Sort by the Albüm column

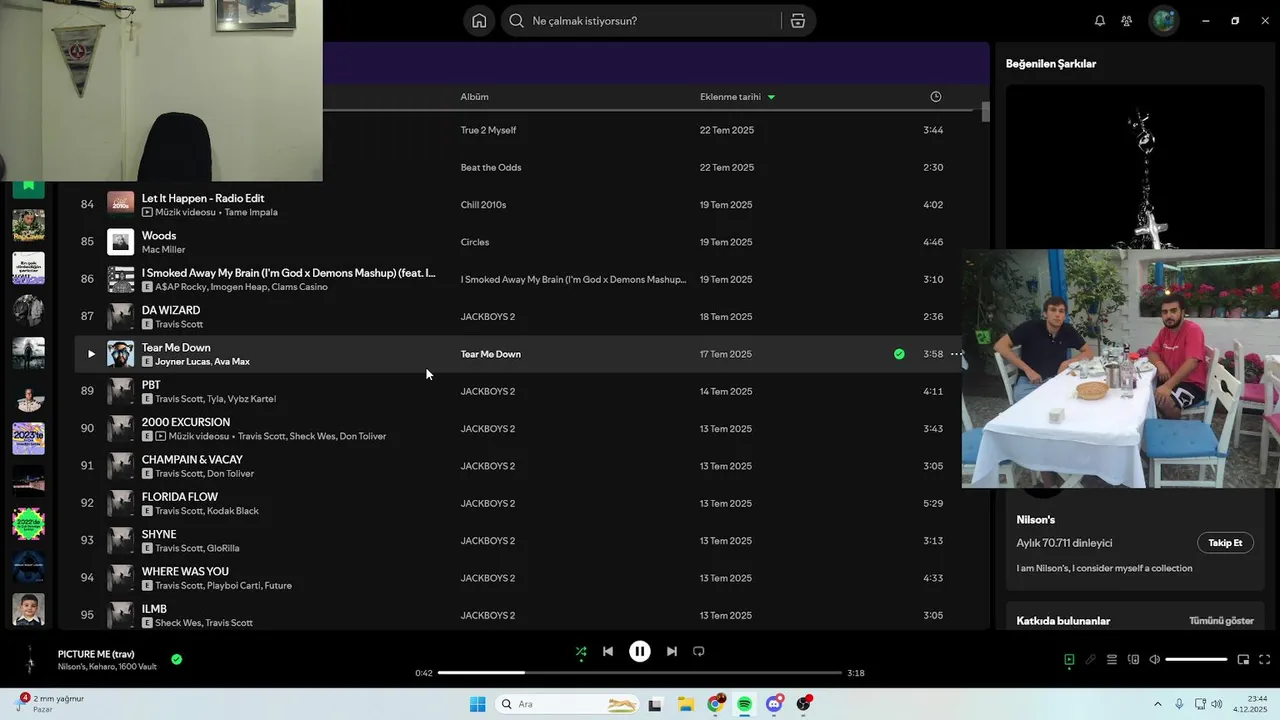[474, 97]
